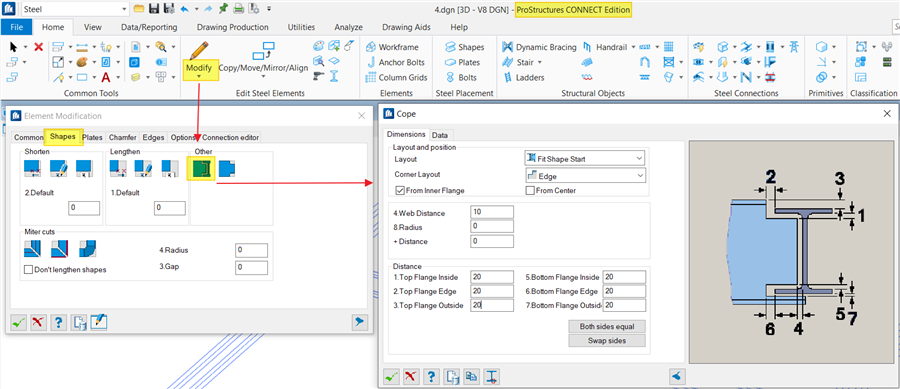Select the black arrow element selection tool
The height and width of the screenshot is (389, 900).
pos(14,47)
